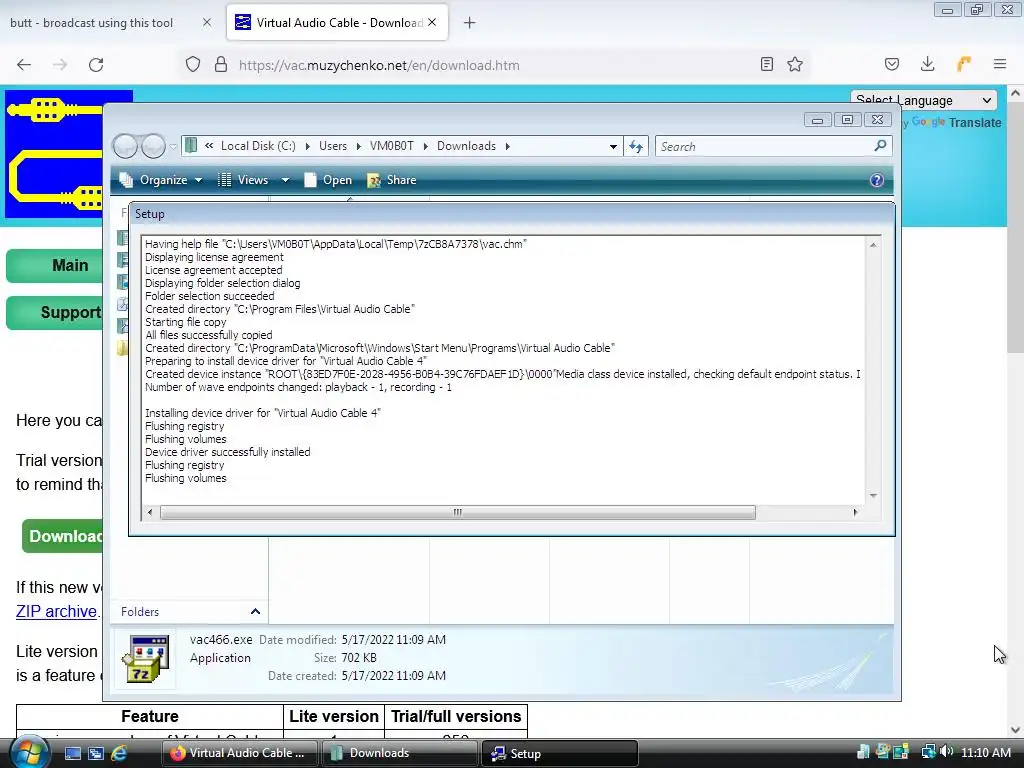Open a new browser tab
Viewport: 1024px width, 768px height.
[x=470, y=23]
